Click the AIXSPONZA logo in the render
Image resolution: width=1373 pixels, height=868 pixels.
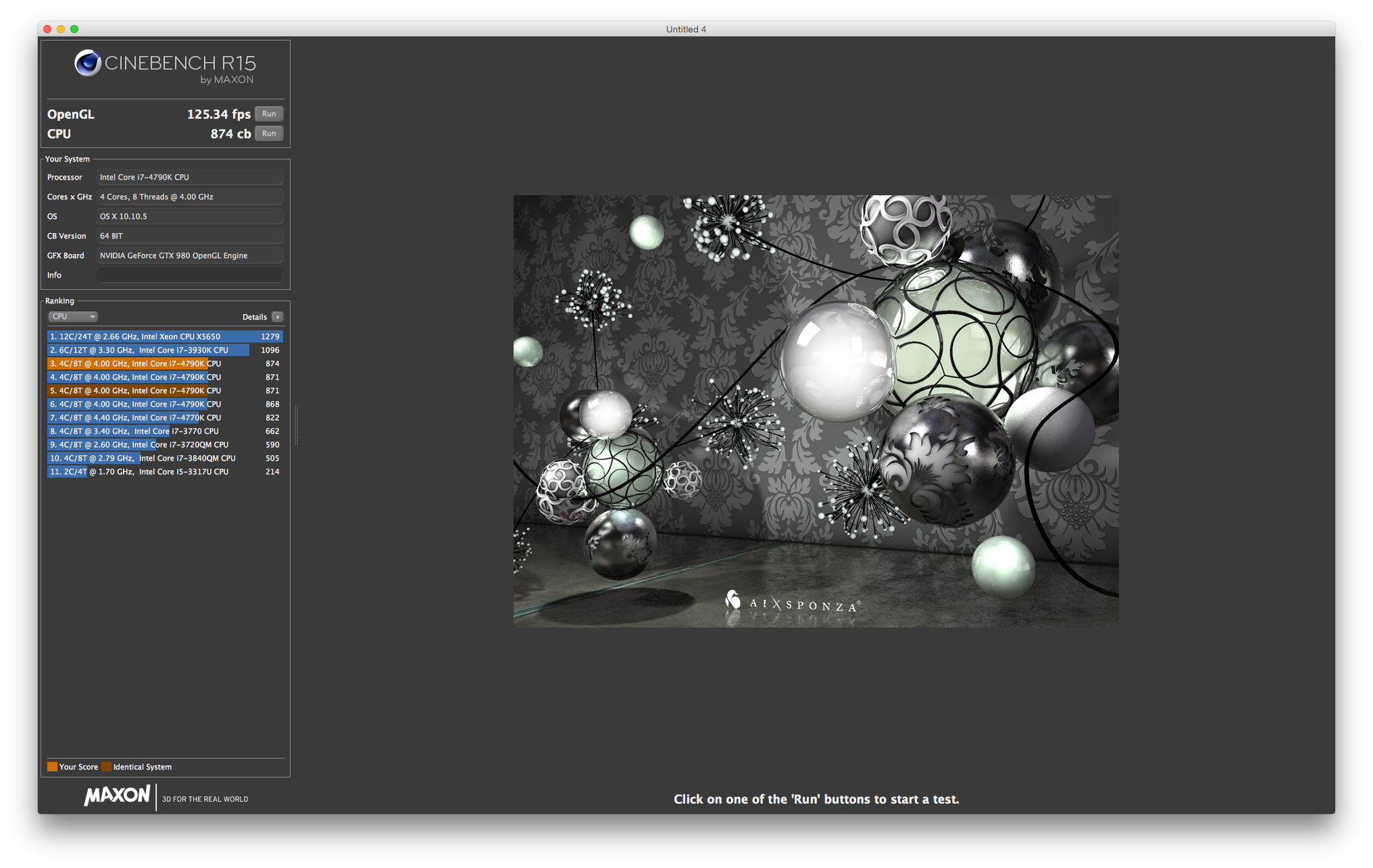pos(792,602)
